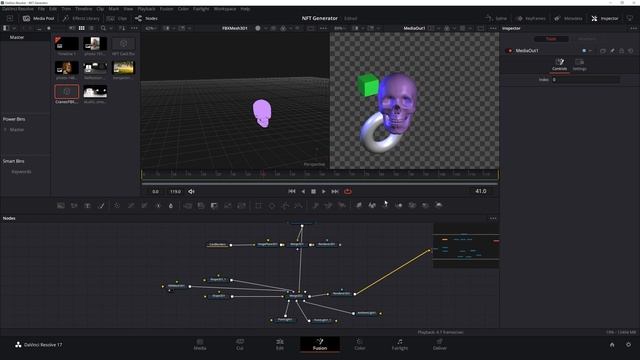
Task: Add a Transform node from the toolbar
Action: tap(241, 205)
